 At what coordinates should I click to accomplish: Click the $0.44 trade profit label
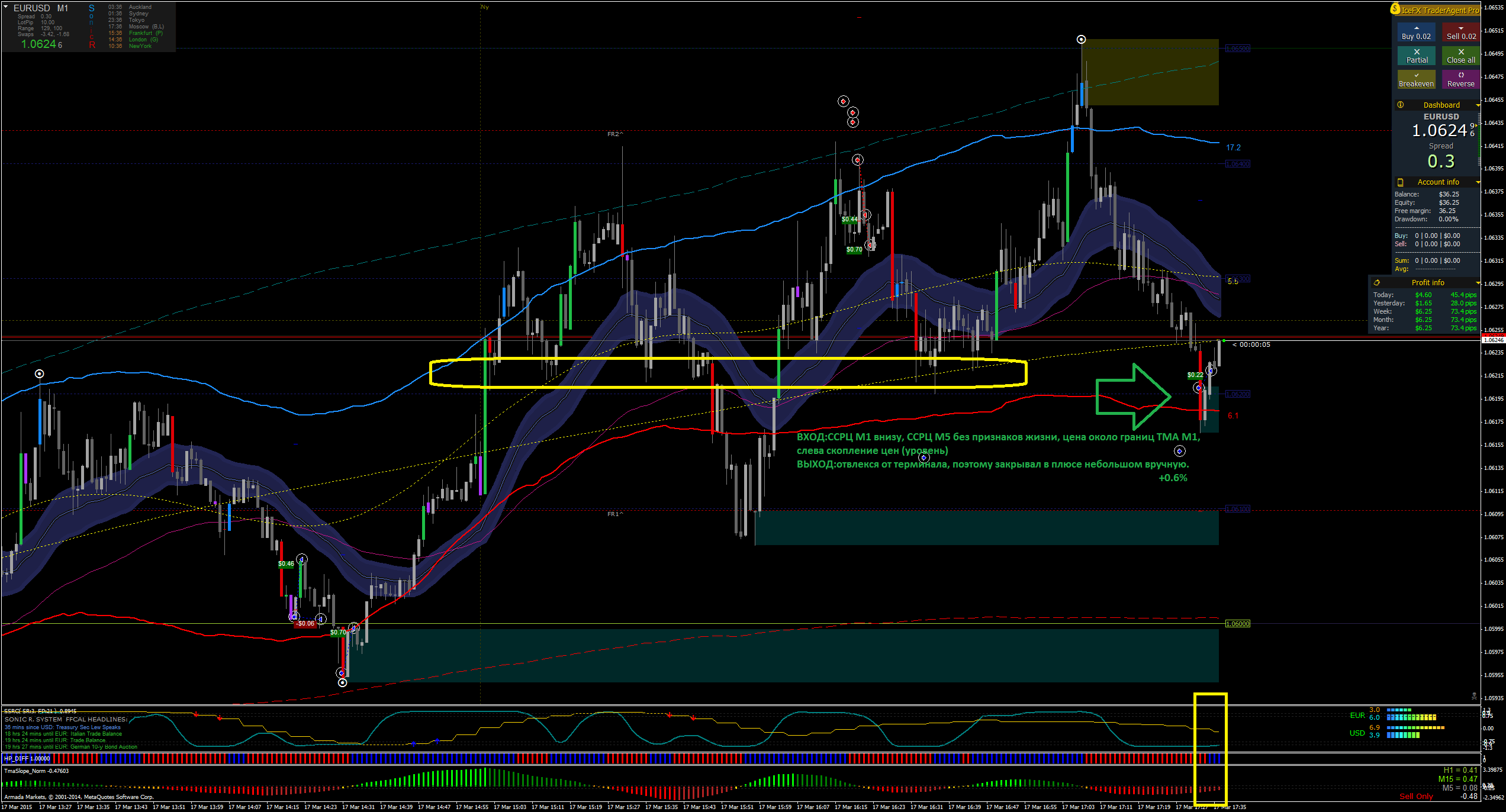(x=849, y=219)
